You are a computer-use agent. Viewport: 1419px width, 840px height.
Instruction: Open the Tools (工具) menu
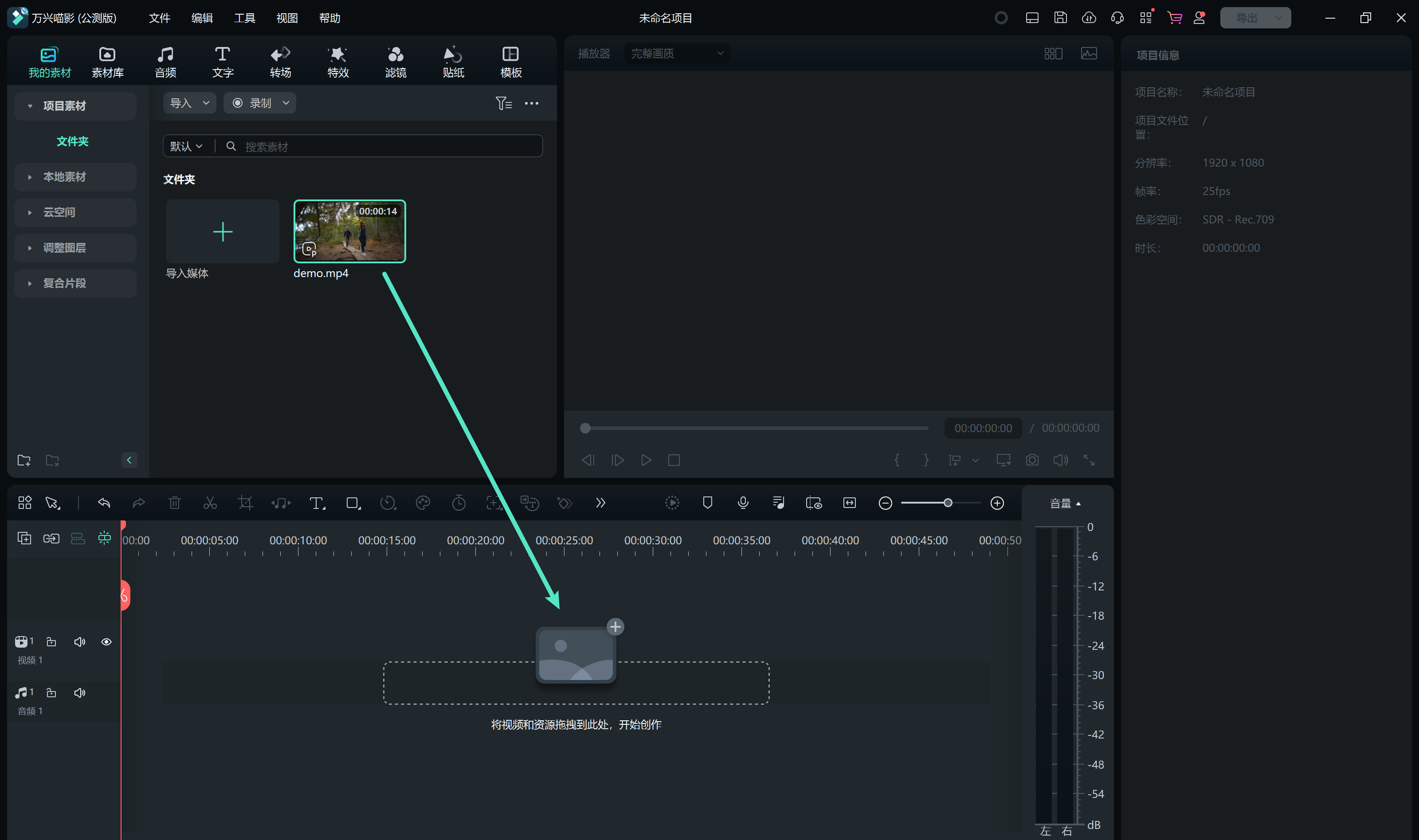(x=244, y=18)
